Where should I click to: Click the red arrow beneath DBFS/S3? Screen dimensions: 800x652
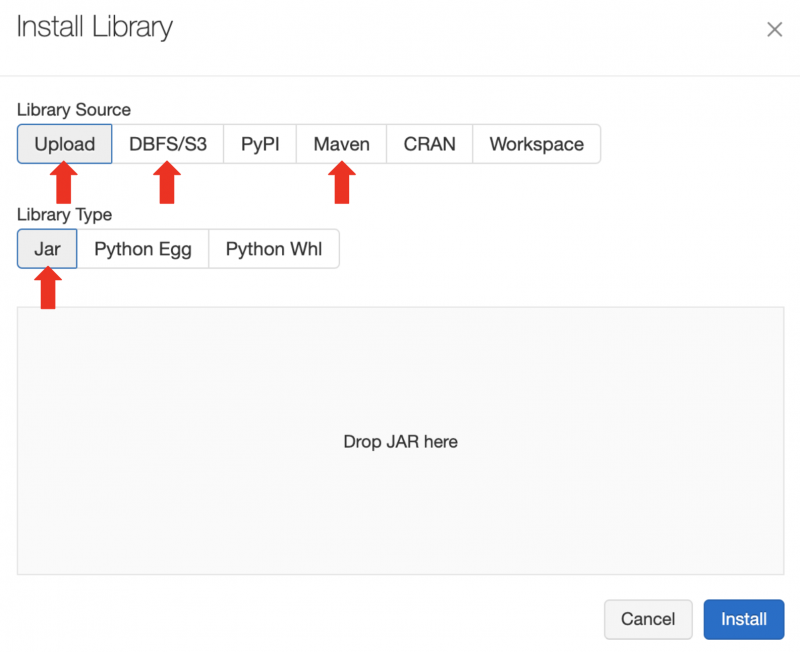click(x=167, y=183)
